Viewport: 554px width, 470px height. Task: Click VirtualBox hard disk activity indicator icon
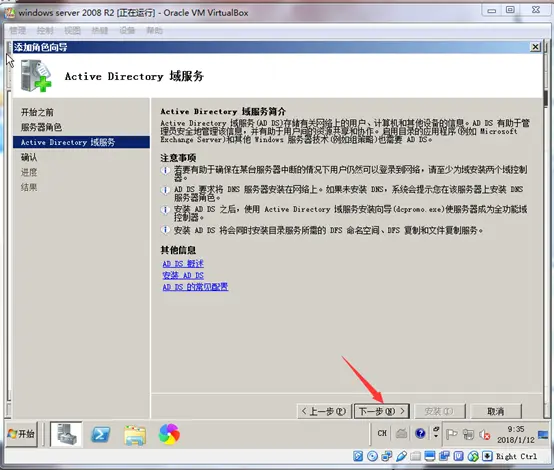click(x=358, y=456)
